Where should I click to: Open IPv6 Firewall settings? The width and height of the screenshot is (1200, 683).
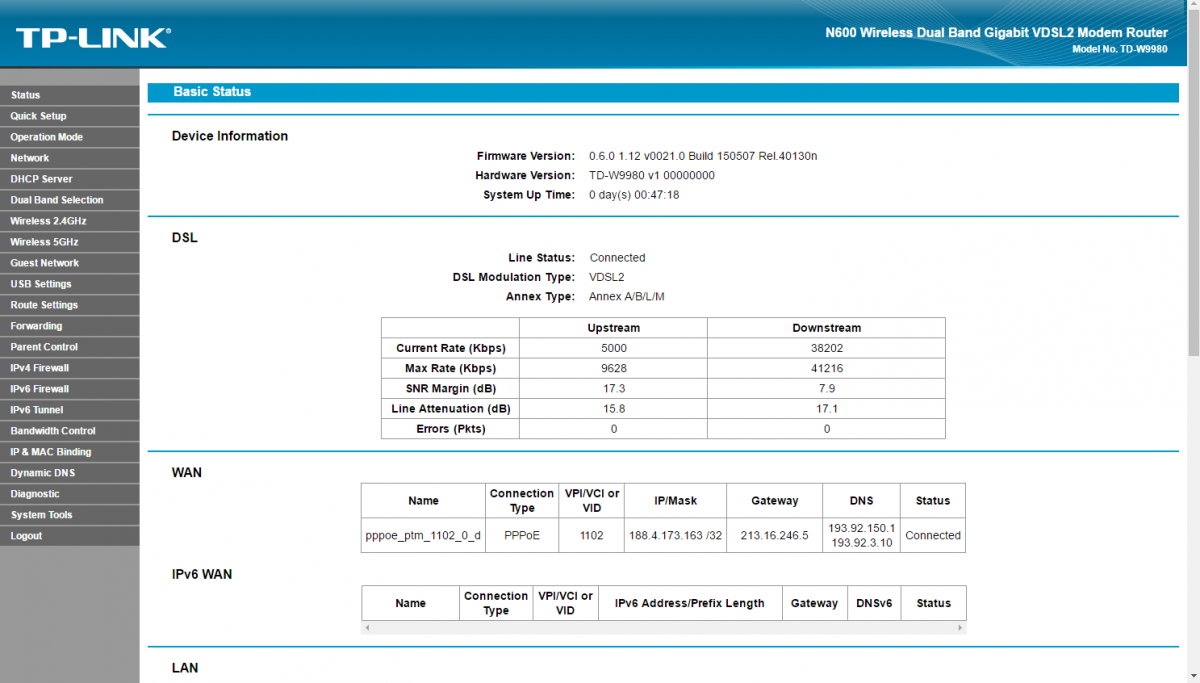click(x=70, y=389)
